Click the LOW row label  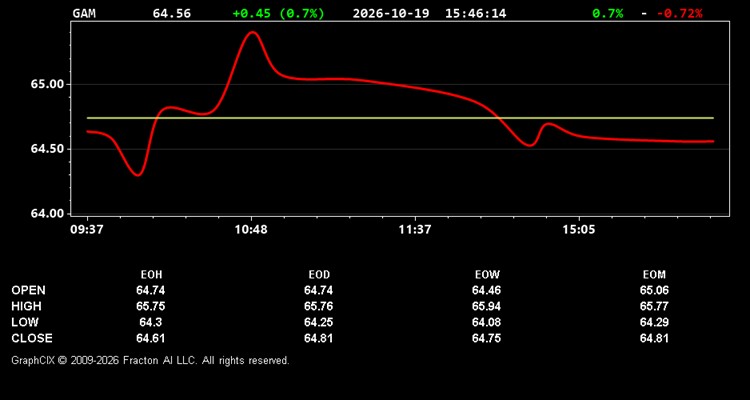click(x=25, y=322)
